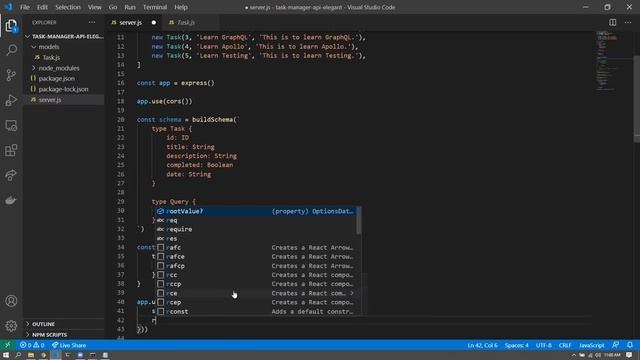
Task: Change file encoding UTF-8
Action: pos(544,345)
